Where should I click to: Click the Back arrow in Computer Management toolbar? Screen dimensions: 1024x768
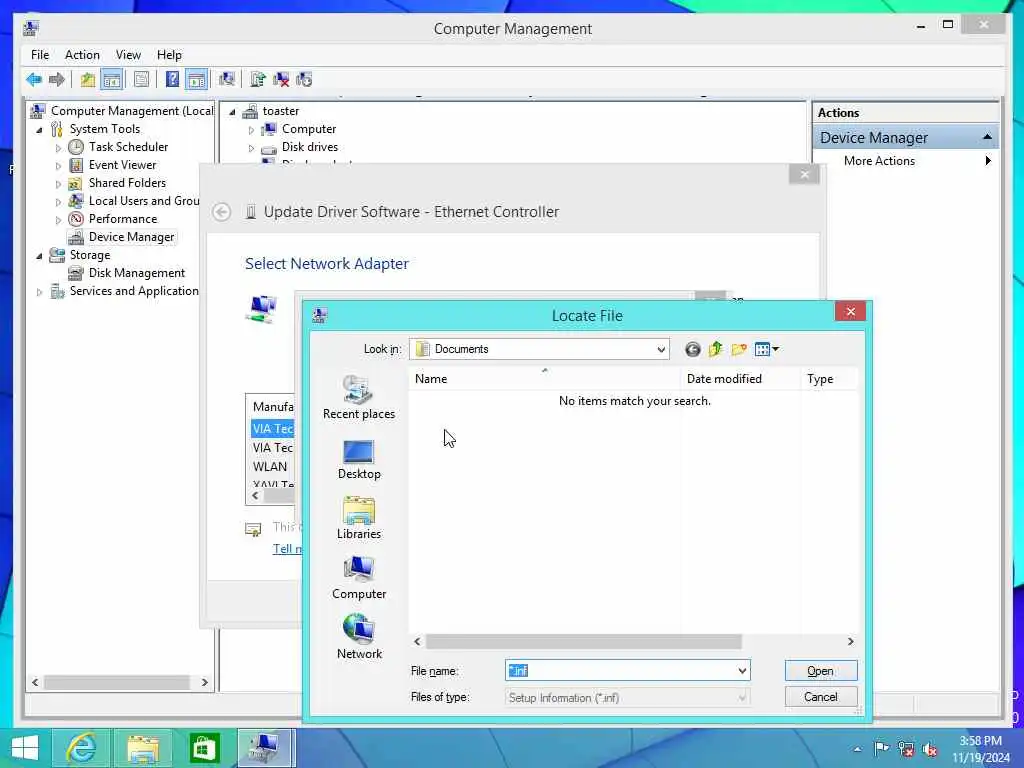pos(34,80)
